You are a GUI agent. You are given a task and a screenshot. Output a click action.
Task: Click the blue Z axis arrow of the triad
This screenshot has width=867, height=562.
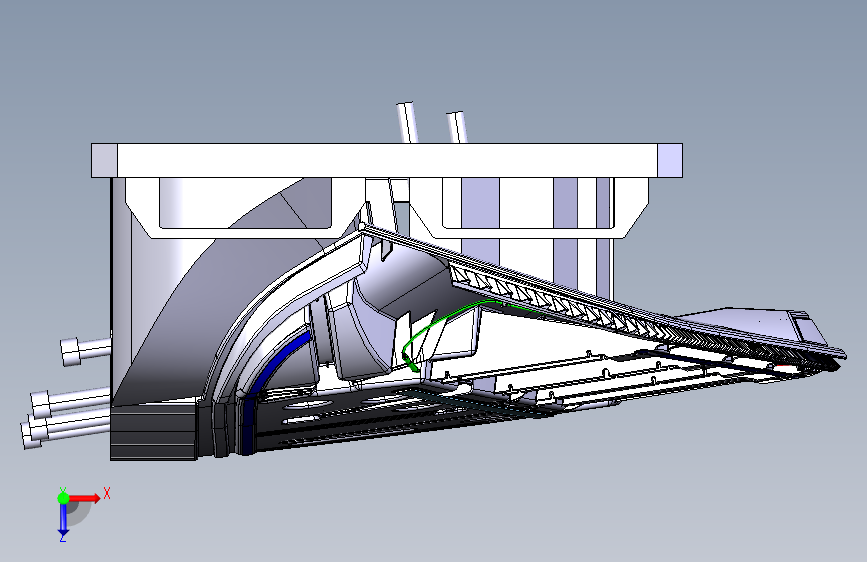63,520
